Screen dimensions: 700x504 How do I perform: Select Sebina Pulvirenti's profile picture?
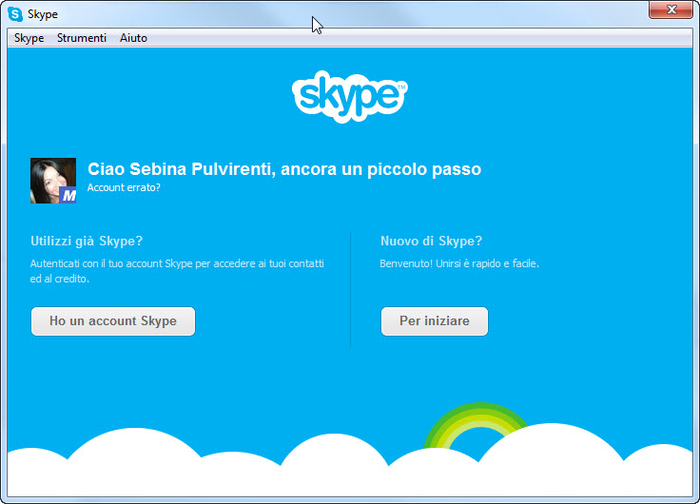coord(50,178)
